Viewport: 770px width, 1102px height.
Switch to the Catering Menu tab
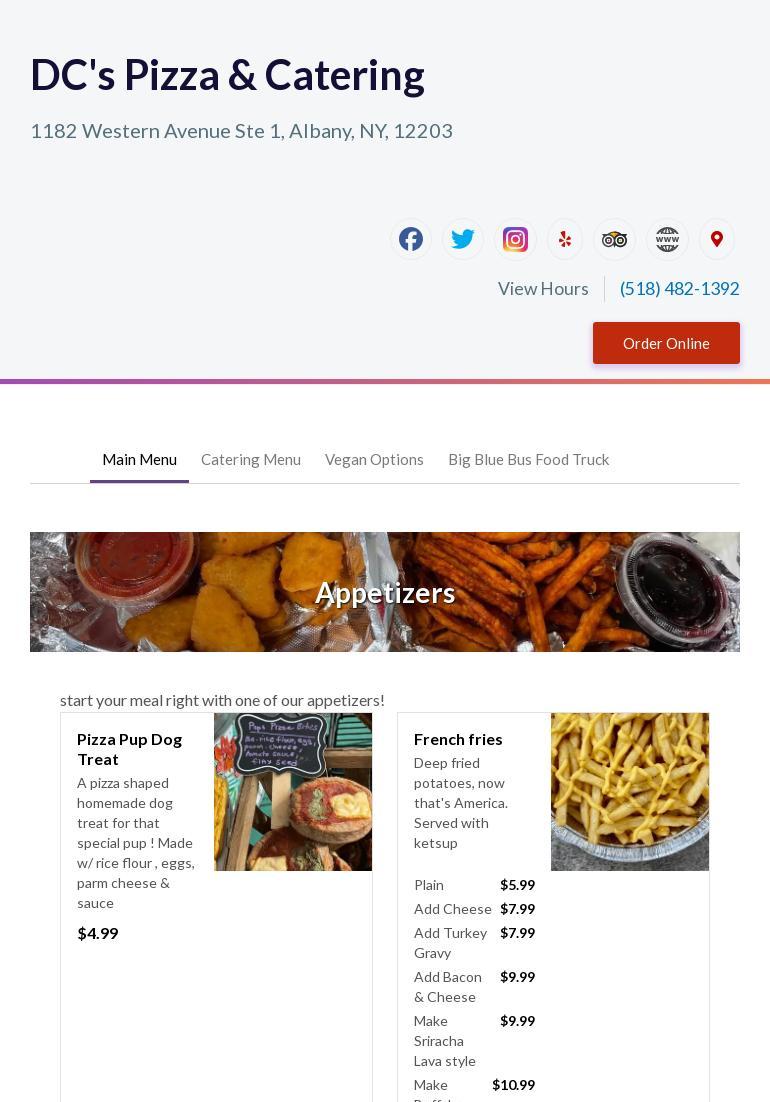[x=251, y=460]
